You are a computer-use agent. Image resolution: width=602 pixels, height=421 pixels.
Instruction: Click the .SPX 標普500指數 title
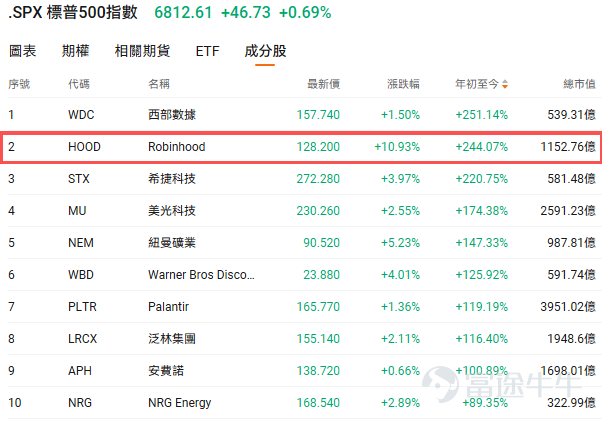click(73, 12)
